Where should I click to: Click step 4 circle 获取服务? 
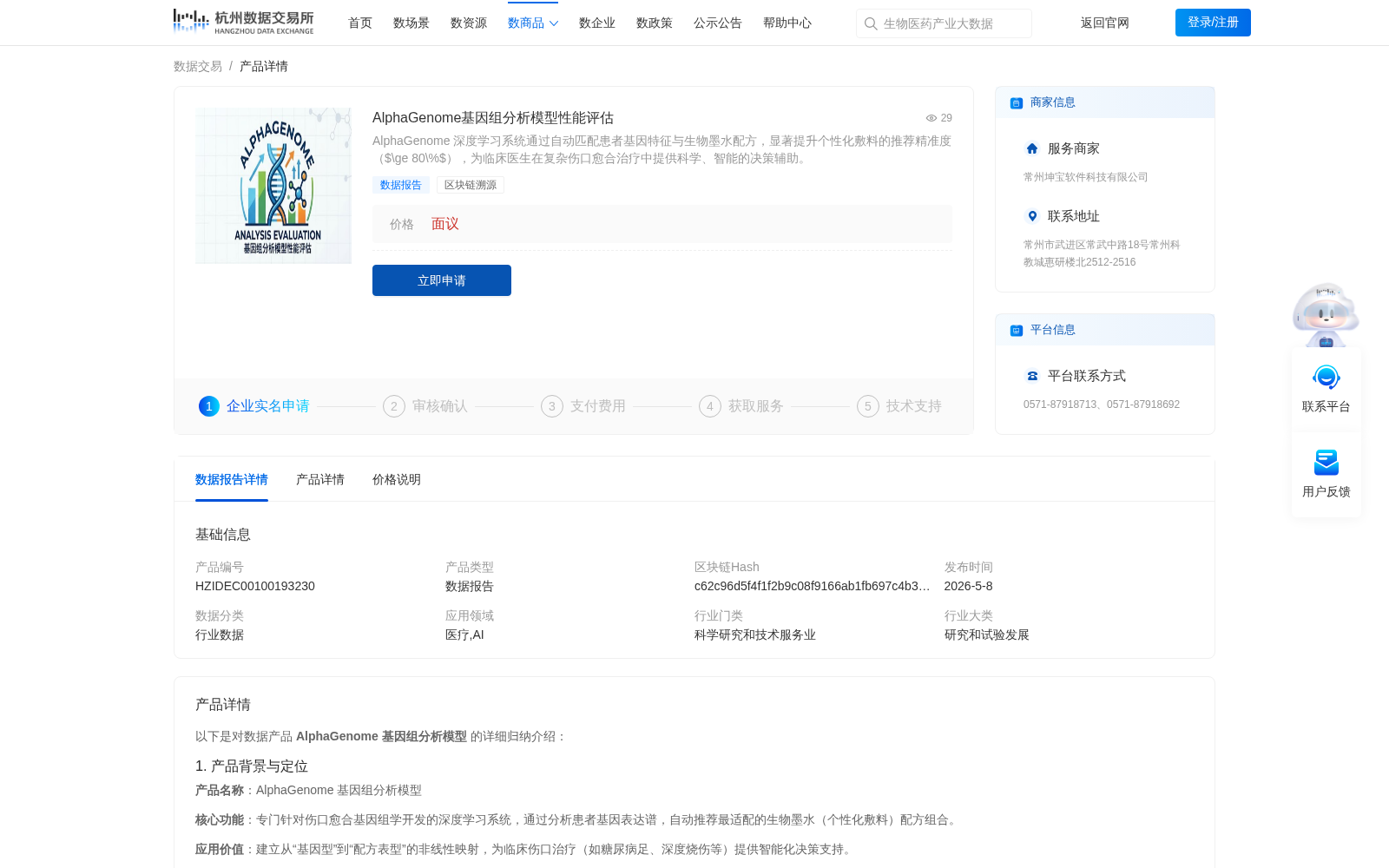(710, 406)
